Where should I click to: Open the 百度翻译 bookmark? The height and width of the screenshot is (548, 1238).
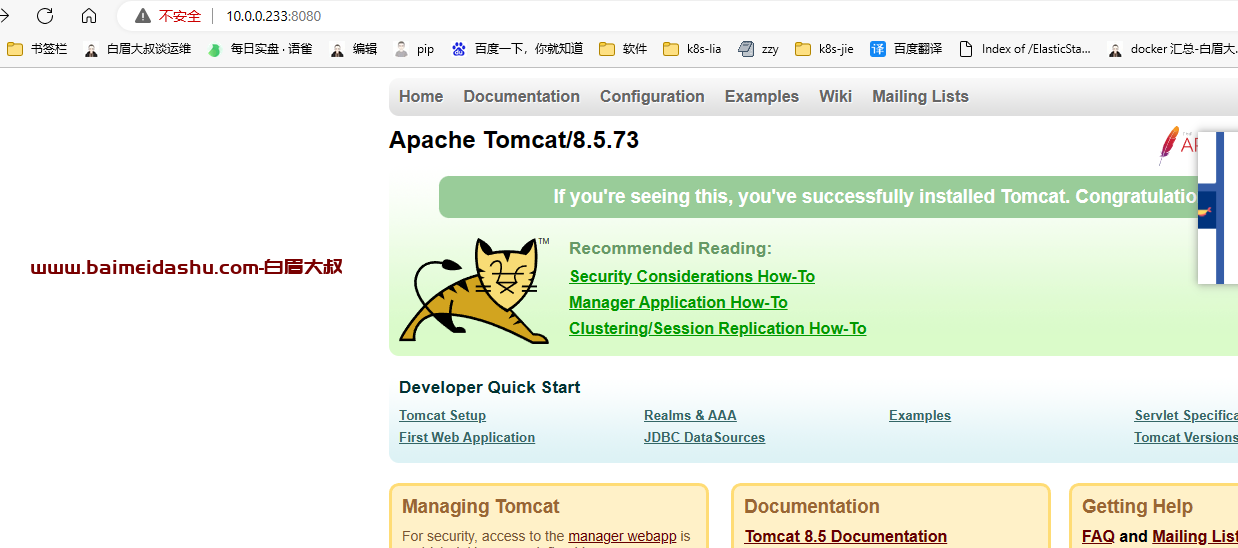pos(906,48)
